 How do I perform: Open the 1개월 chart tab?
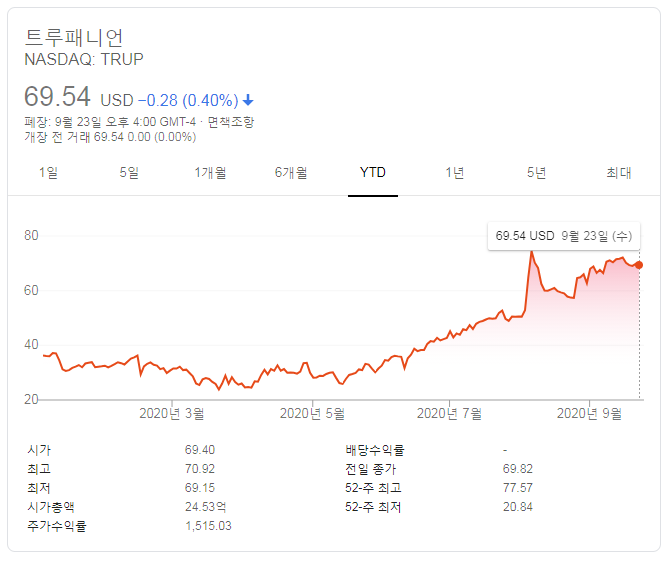click(210, 173)
